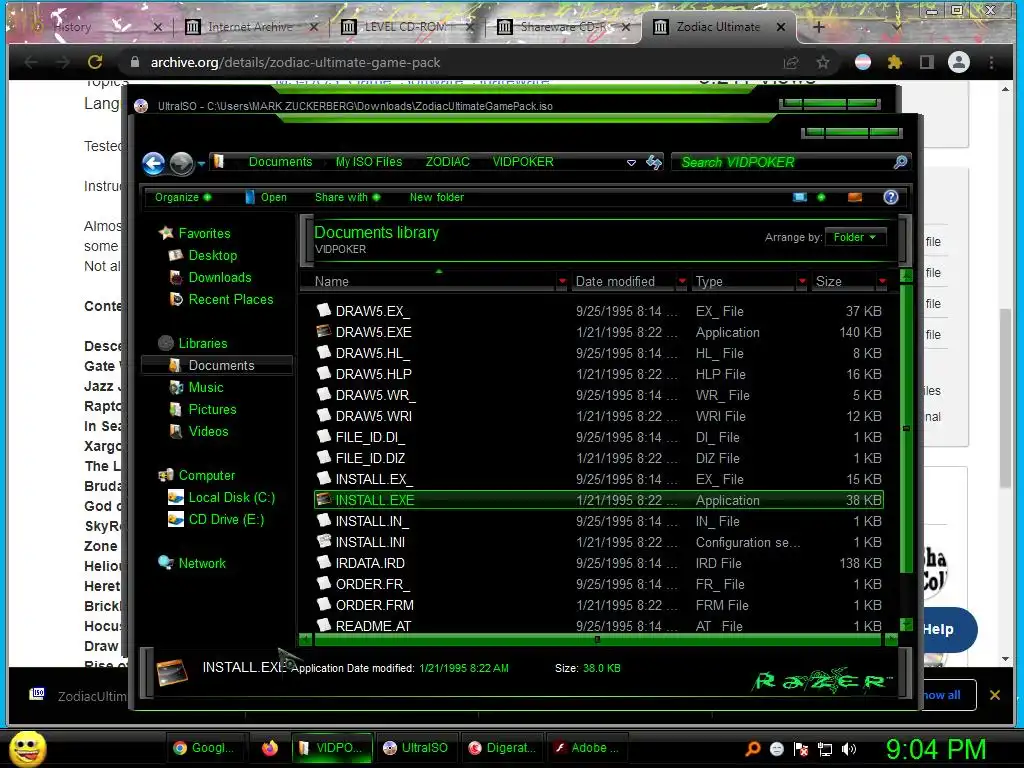Open CD Drive (E:)

[x=216, y=520]
